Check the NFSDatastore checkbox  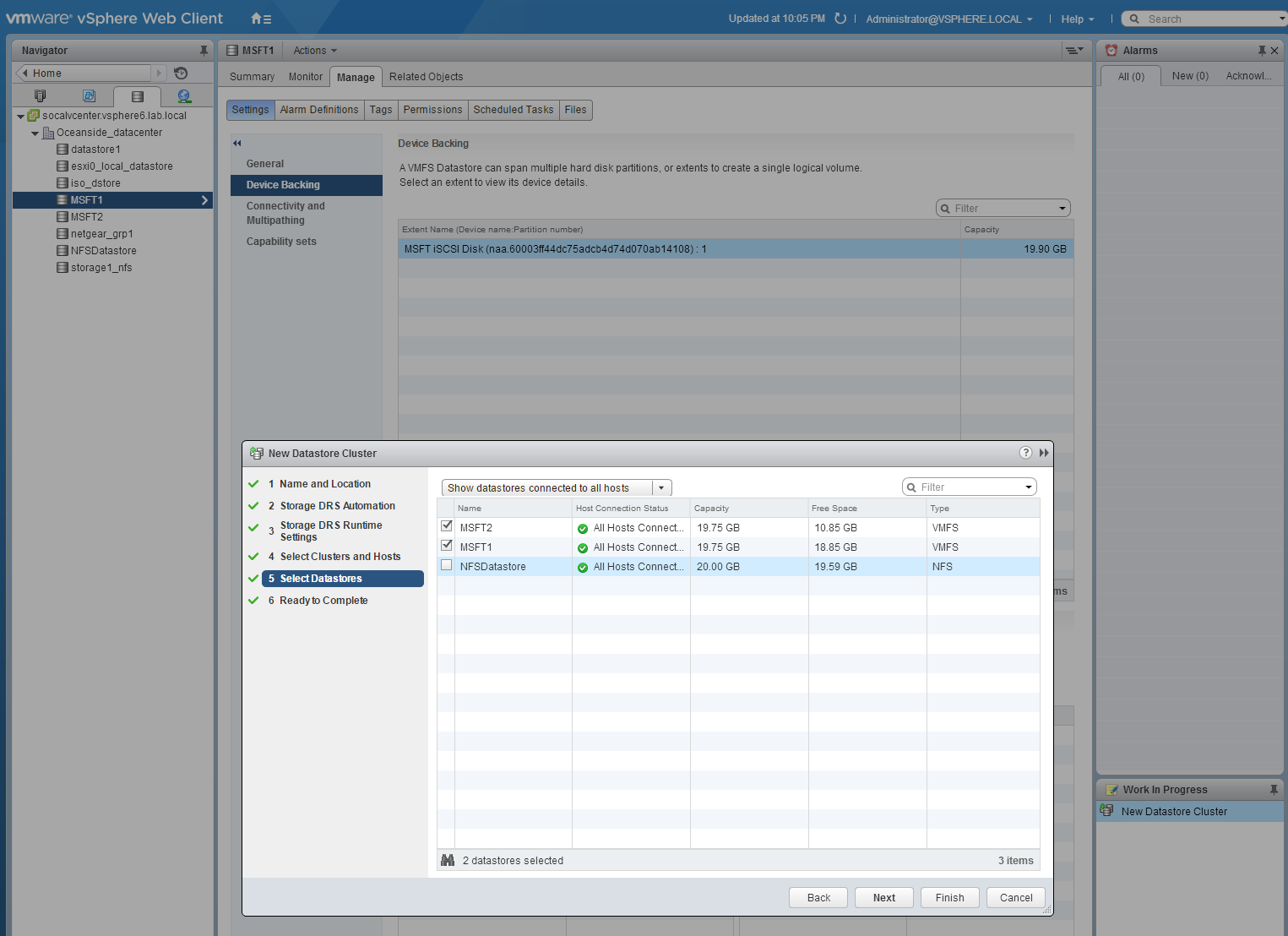(447, 565)
